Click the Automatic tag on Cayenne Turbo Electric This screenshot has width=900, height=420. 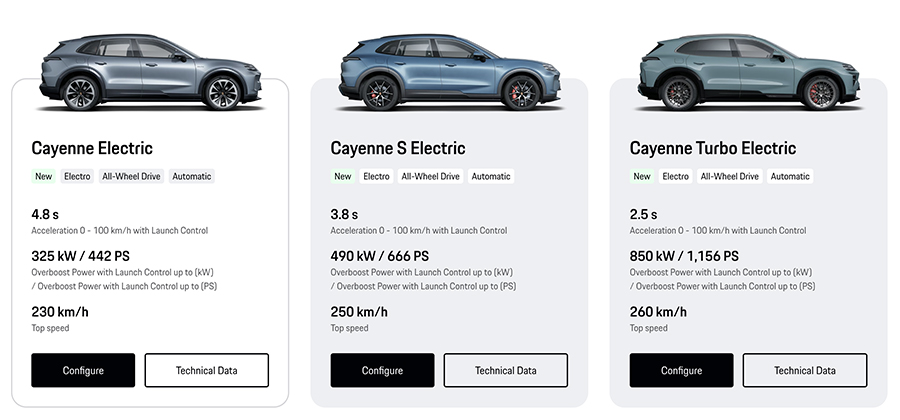coord(790,177)
